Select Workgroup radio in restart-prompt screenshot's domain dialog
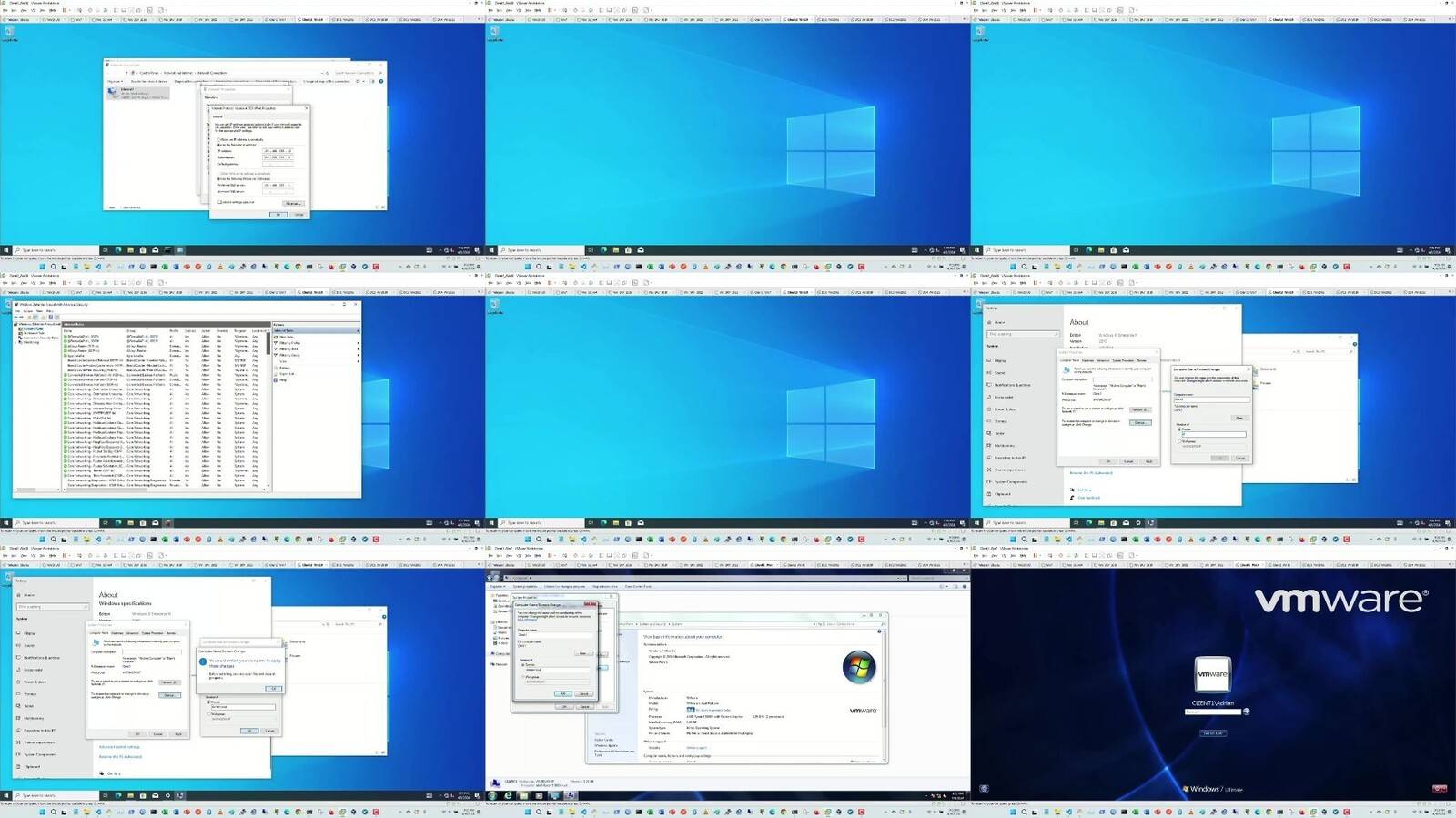The image size is (1456, 818). (208, 713)
